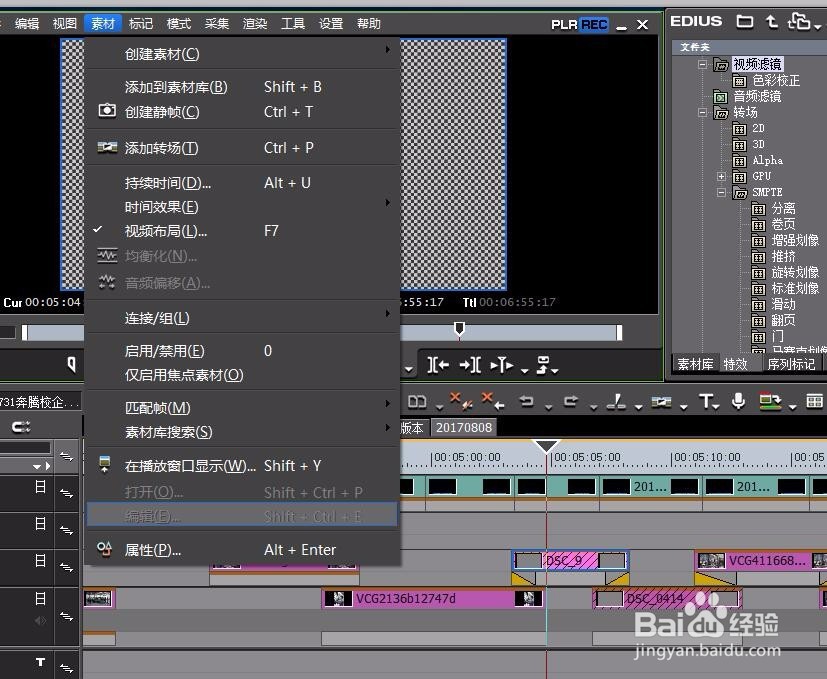The height and width of the screenshot is (679, 827).
Task: Select the VCG2136b12747d clip
Action: [x=432, y=598]
